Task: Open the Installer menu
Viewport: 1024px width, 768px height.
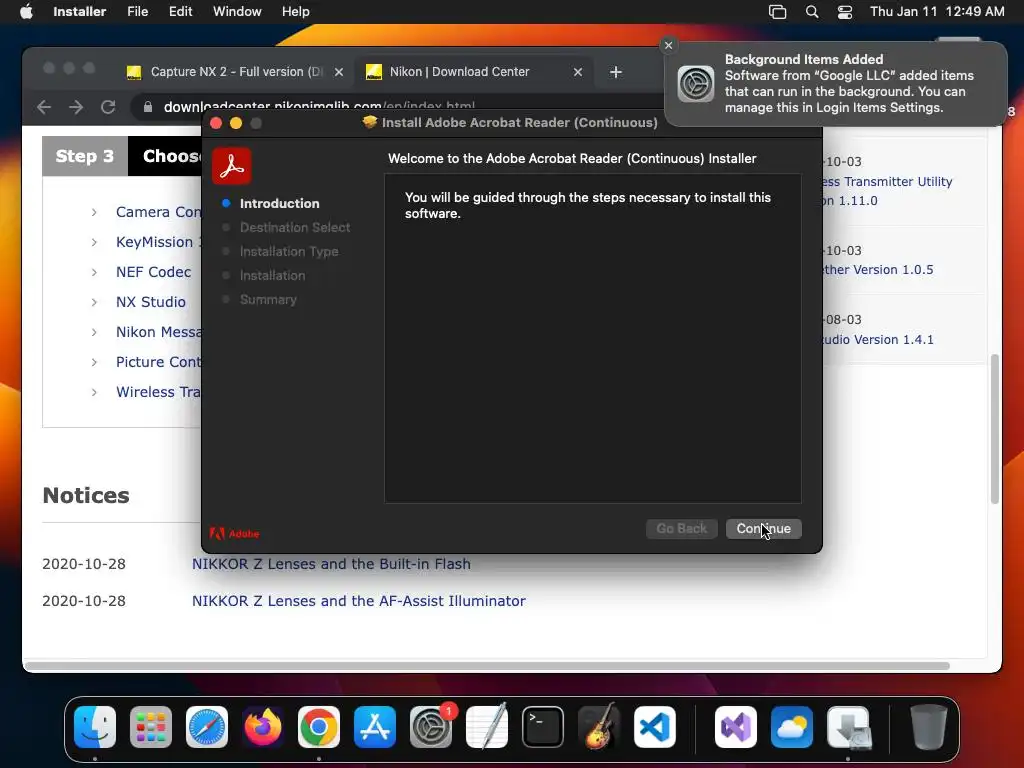Action: 79,12
